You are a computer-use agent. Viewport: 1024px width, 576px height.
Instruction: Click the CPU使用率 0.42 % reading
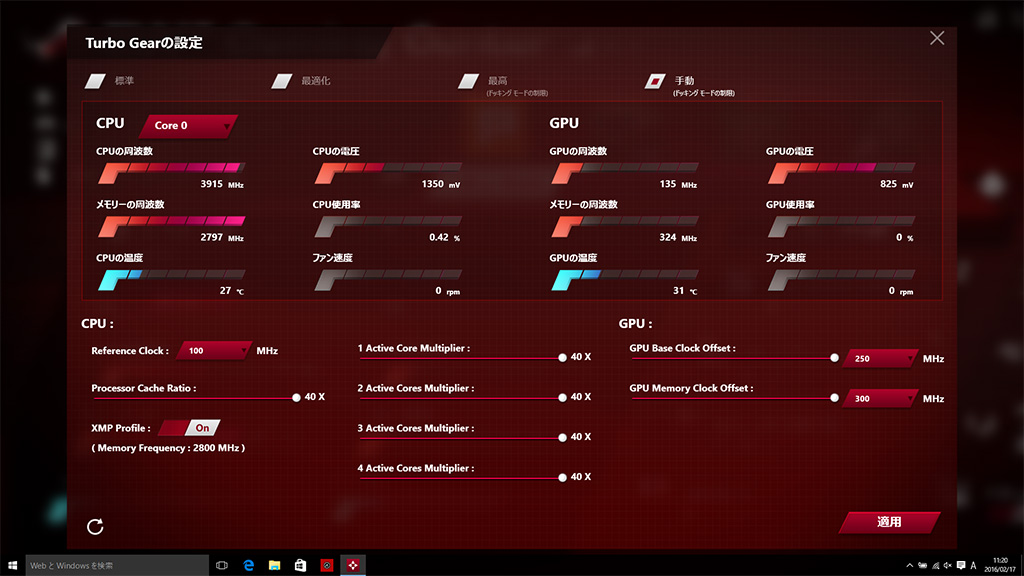point(445,237)
